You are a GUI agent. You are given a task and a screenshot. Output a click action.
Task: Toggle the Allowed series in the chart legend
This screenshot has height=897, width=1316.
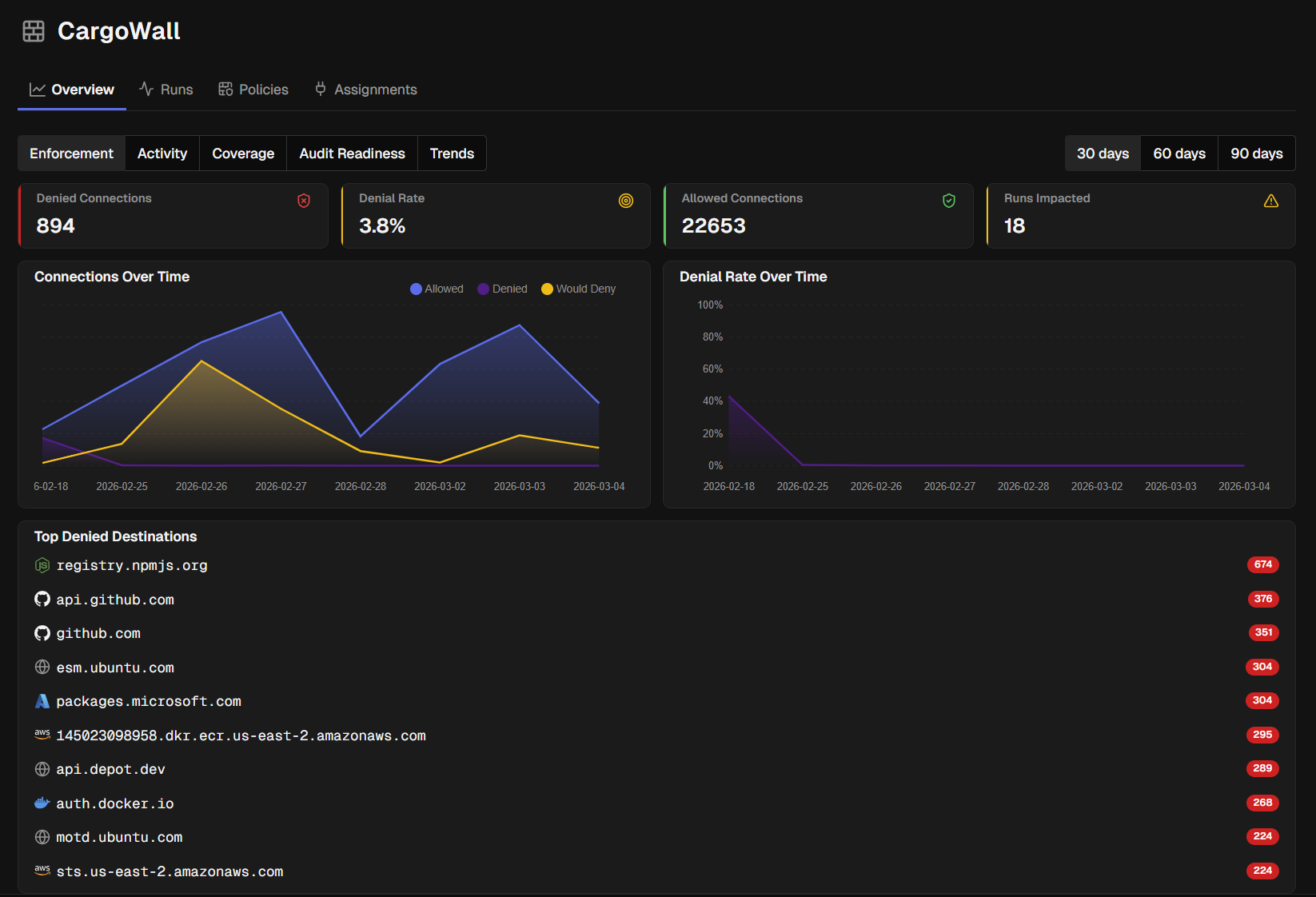click(x=437, y=289)
